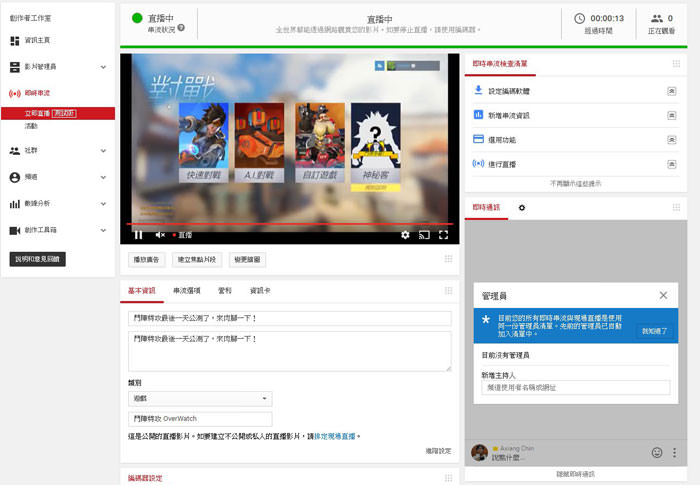Switch to the 資訊卡 tab

[x=260, y=291]
